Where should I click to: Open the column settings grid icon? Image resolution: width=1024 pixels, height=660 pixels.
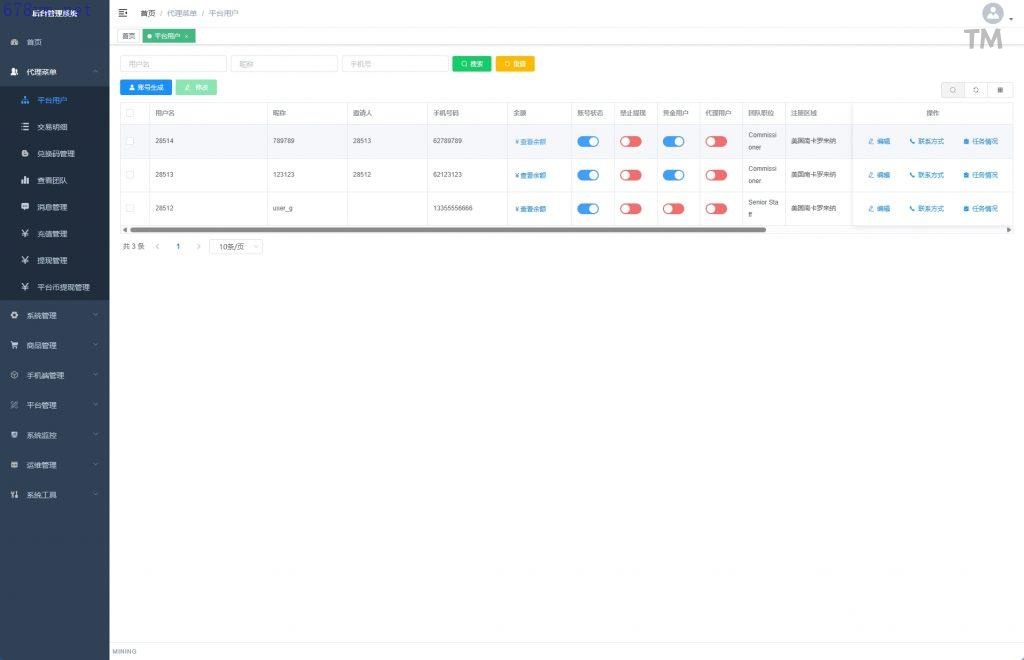pyautogui.click(x=1000, y=89)
